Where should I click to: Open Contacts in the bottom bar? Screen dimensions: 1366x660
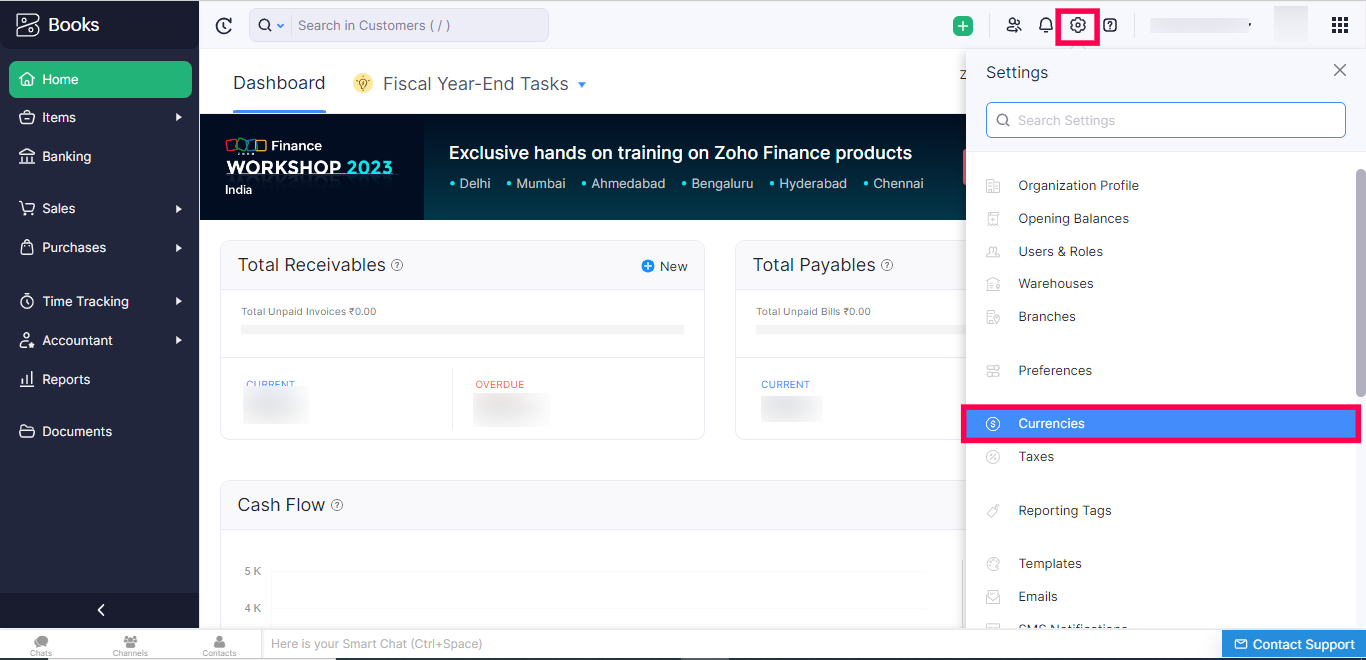click(x=219, y=646)
